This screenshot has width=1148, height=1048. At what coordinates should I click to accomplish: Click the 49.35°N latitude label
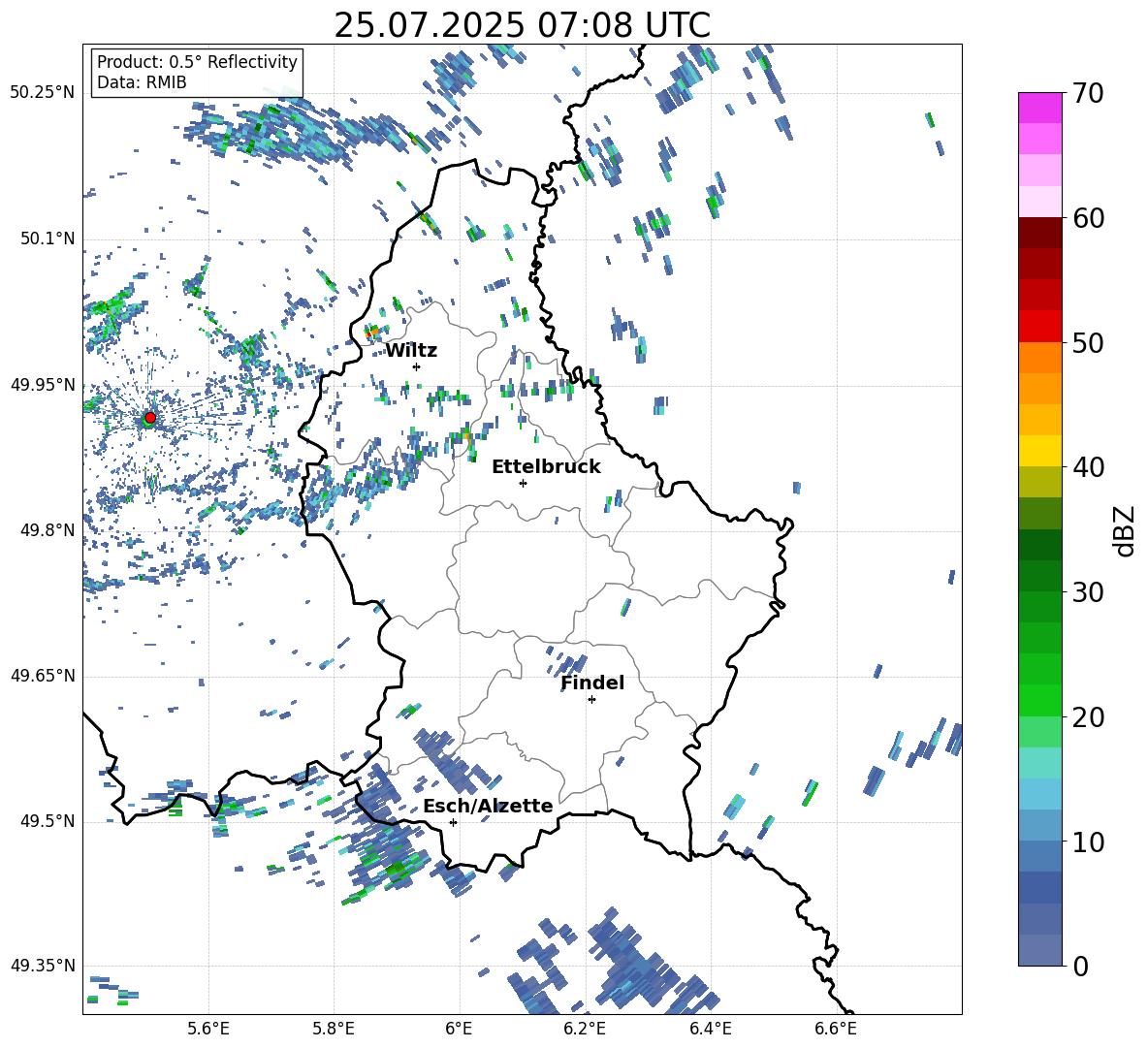pyautogui.click(x=43, y=966)
